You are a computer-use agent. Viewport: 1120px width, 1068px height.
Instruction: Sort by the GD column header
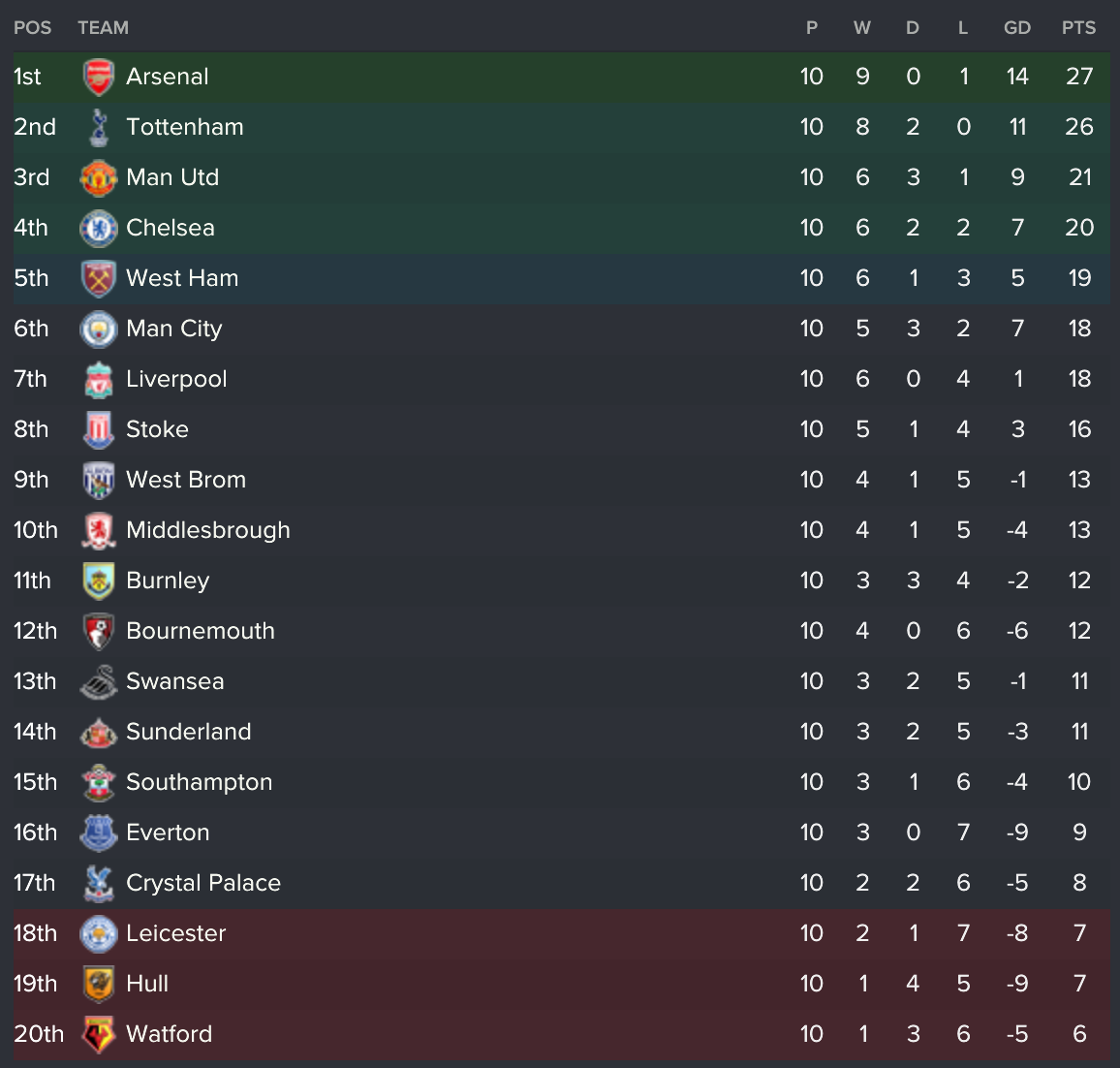pos(1017,28)
